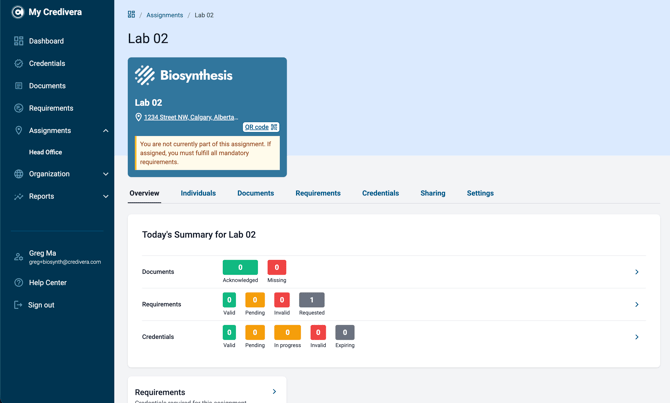Open the Credentials summary row chevron
This screenshot has height=403, width=670.
(637, 337)
